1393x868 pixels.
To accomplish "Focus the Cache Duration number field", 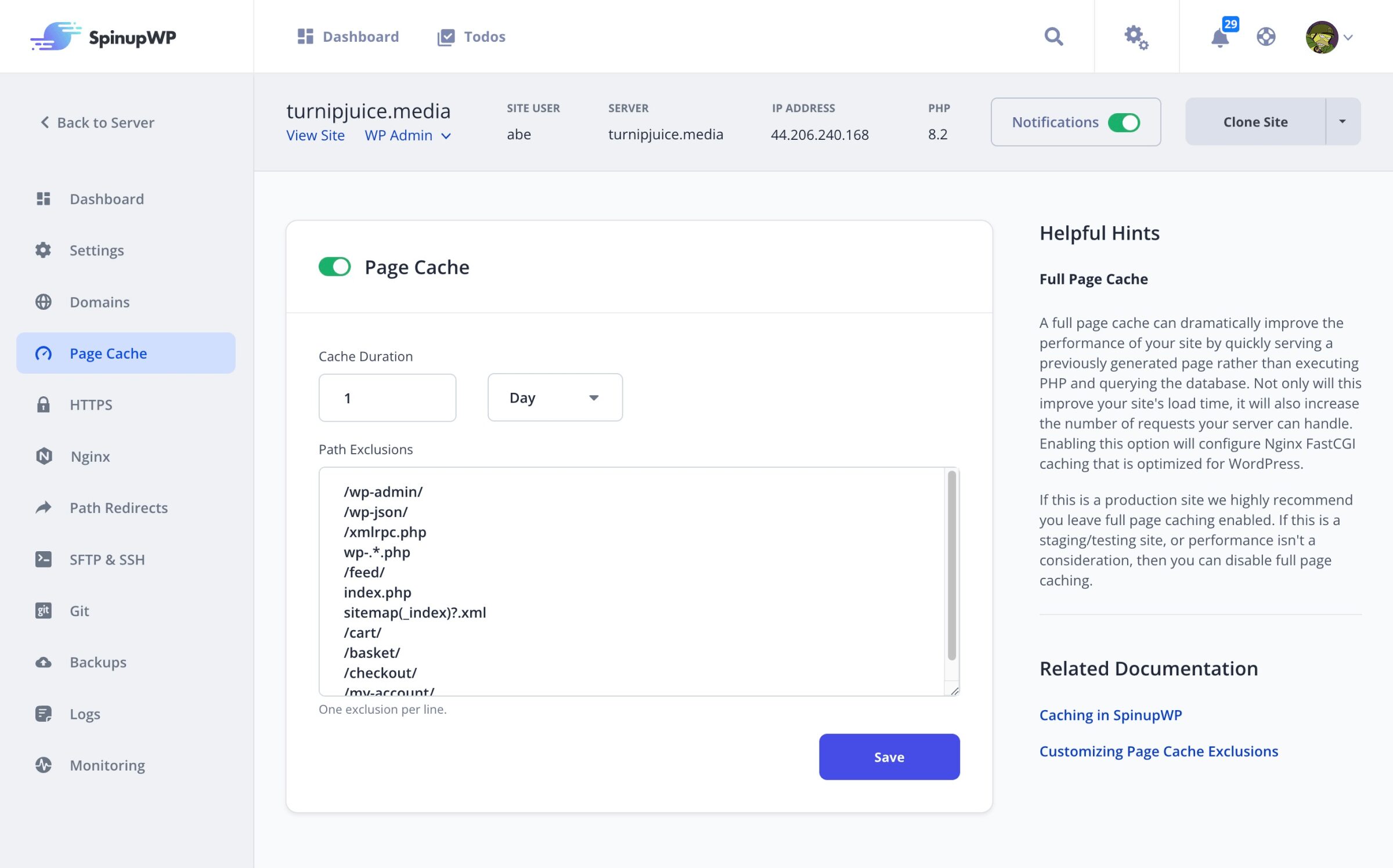I will tap(387, 398).
